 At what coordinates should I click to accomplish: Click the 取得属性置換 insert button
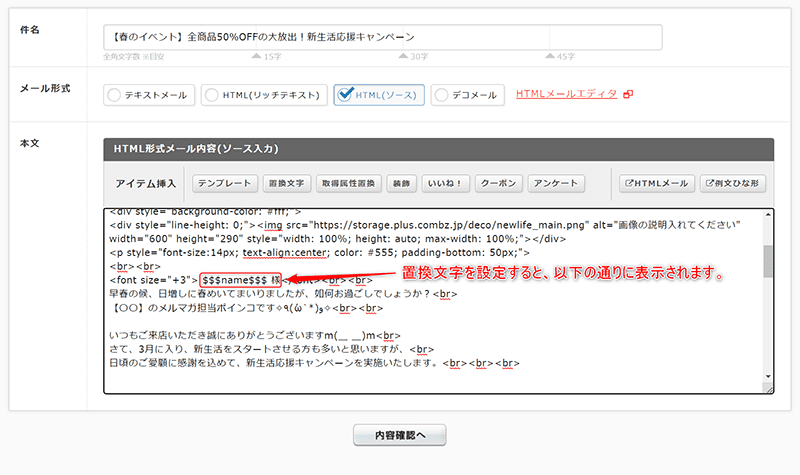click(348, 184)
